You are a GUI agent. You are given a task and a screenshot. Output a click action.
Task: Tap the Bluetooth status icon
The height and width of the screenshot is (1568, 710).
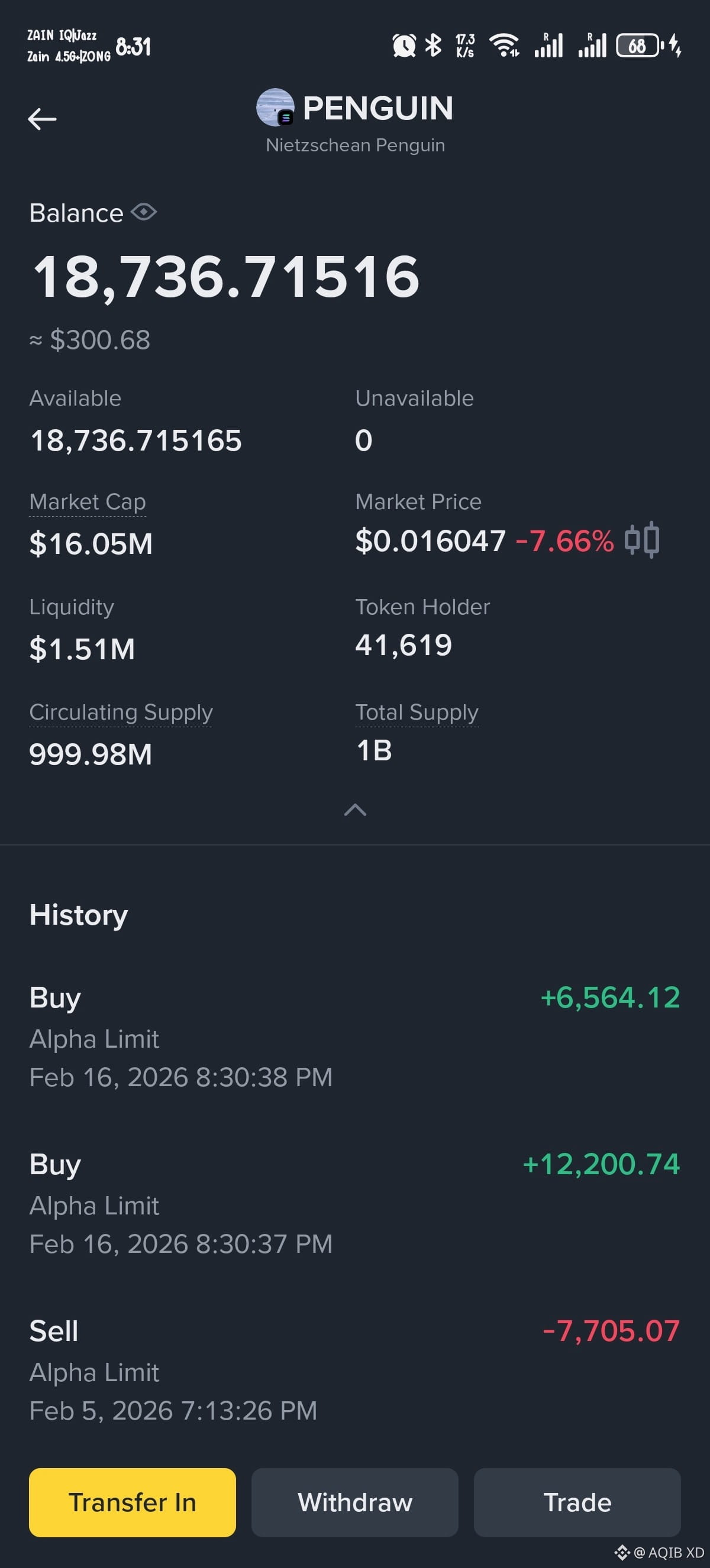[x=433, y=45]
